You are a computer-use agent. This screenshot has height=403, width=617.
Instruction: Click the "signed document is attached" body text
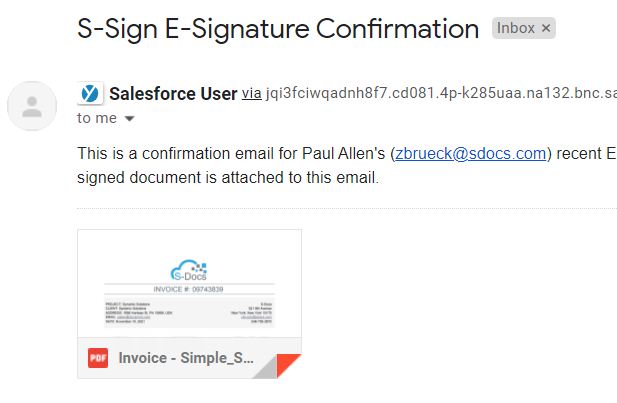coord(228,177)
